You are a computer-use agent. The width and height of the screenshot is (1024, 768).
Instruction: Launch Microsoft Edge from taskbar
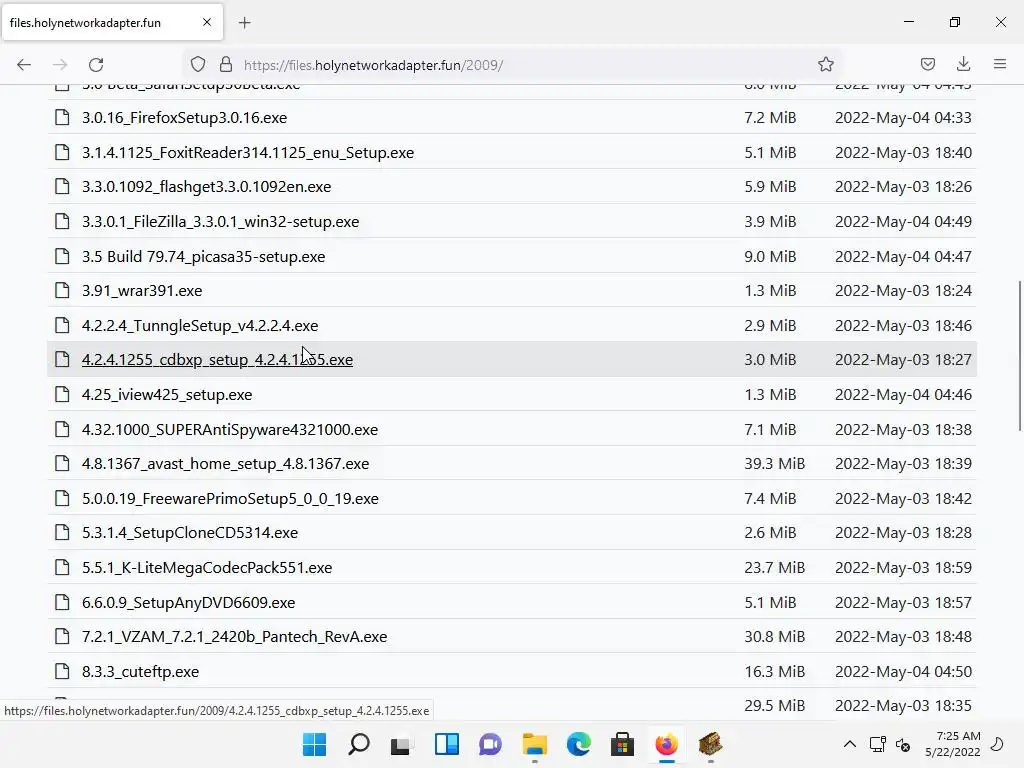tap(579, 744)
